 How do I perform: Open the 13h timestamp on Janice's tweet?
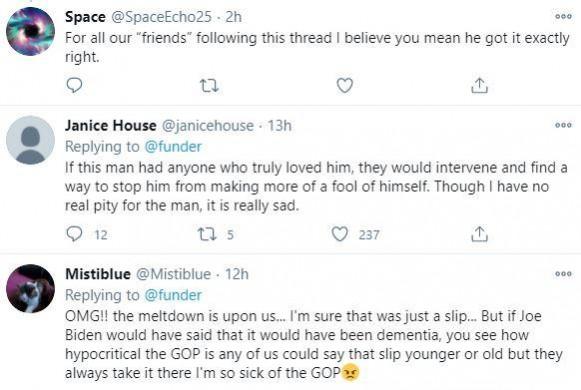279,126
